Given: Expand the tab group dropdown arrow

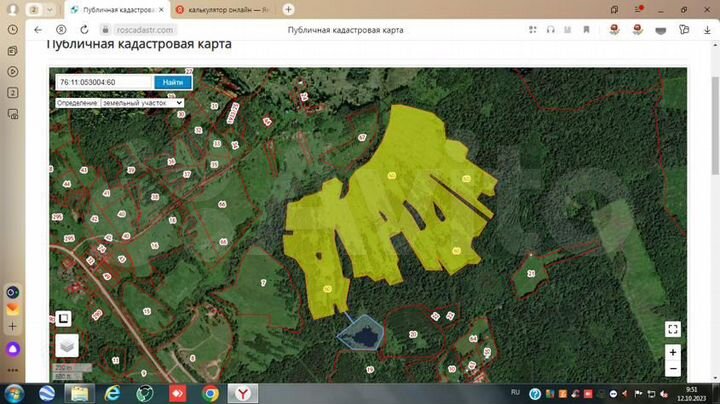Looking at the screenshot, I should point(50,10).
